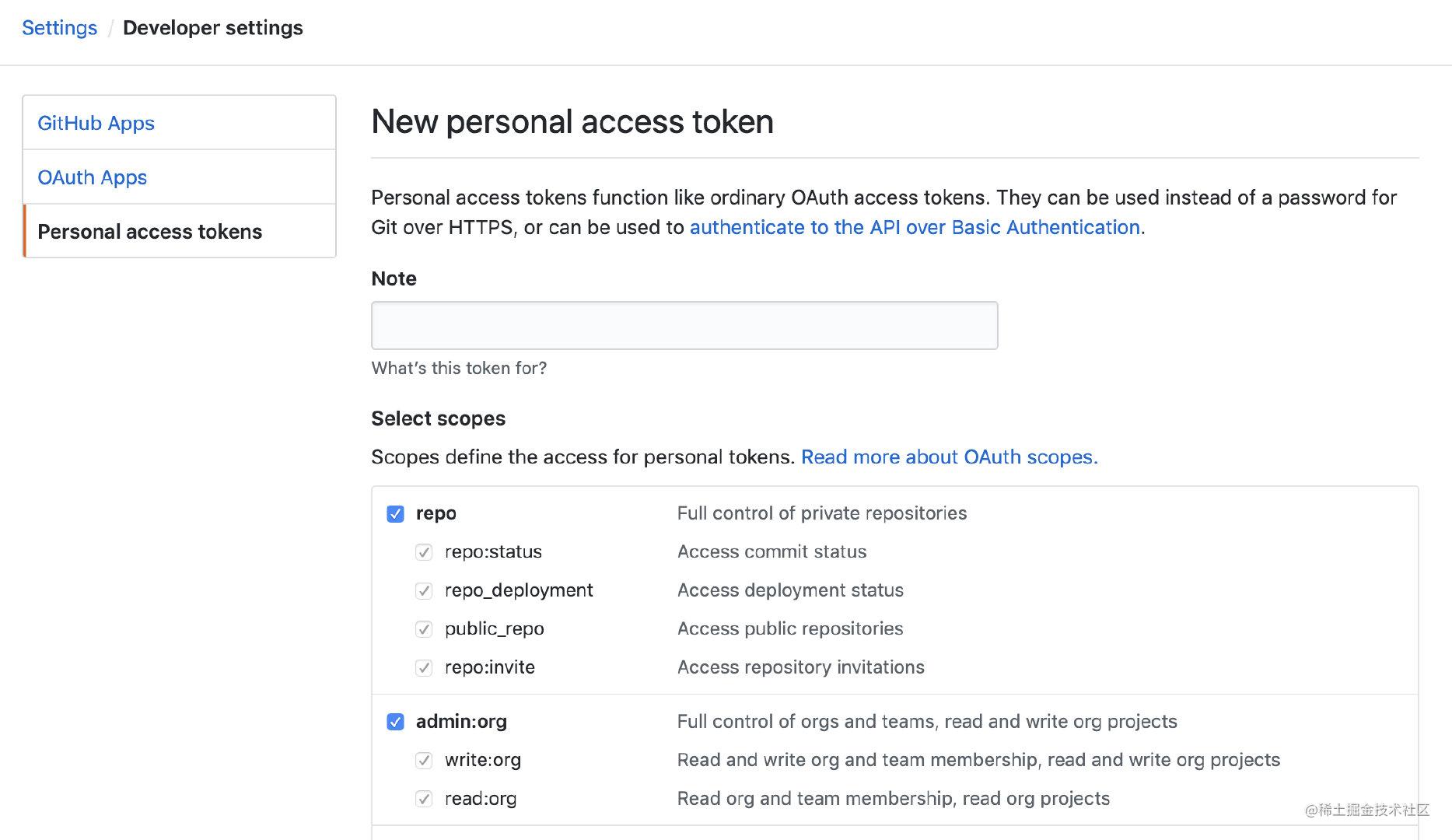The width and height of the screenshot is (1452, 840).
Task: Click the public_repo scope label
Action: click(x=495, y=628)
